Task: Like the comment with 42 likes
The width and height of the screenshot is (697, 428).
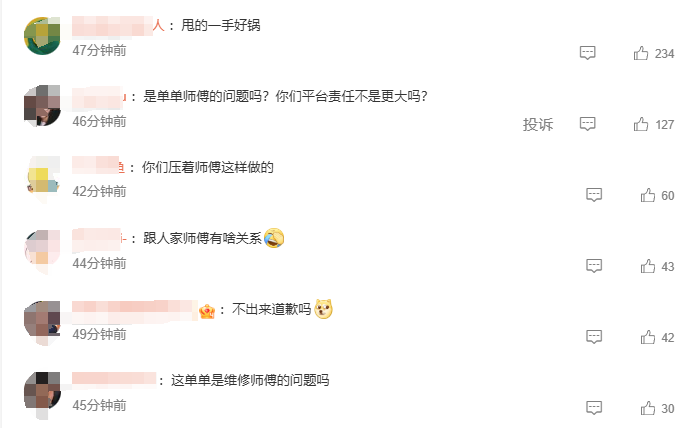Action: click(x=648, y=337)
